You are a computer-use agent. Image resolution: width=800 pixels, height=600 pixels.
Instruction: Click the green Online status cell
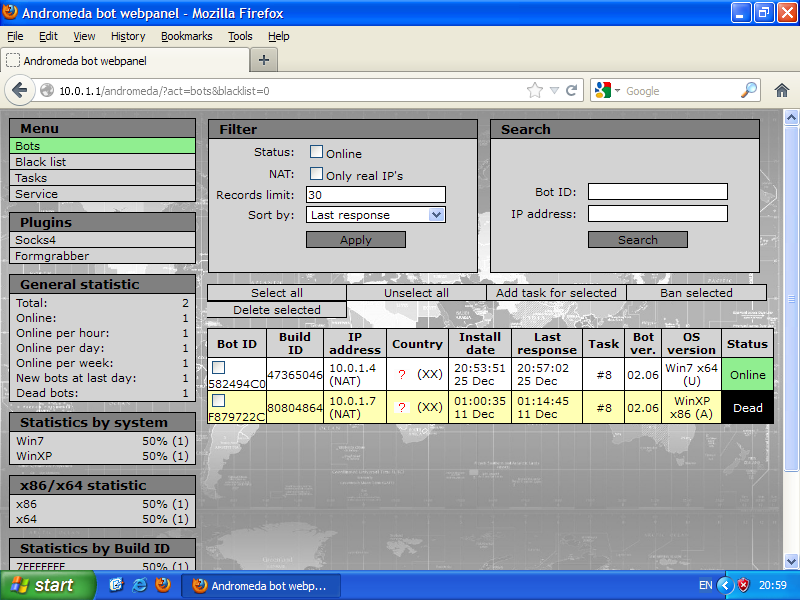click(x=747, y=374)
